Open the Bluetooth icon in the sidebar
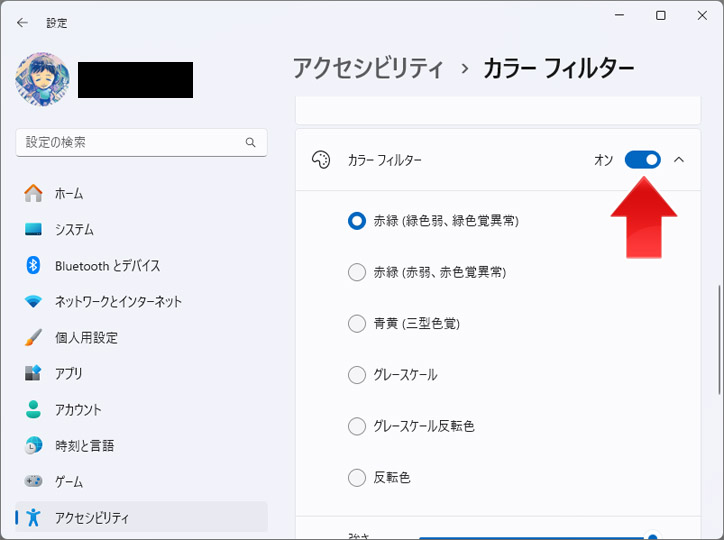This screenshot has width=724, height=540. [x=33, y=265]
